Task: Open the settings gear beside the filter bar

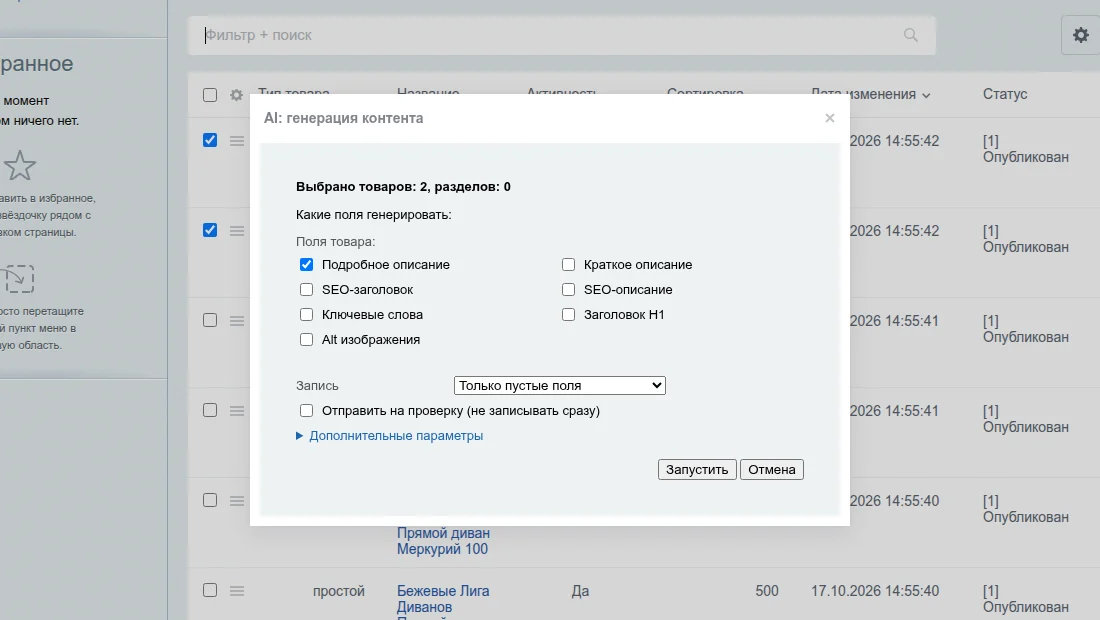Action: [x=1080, y=35]
